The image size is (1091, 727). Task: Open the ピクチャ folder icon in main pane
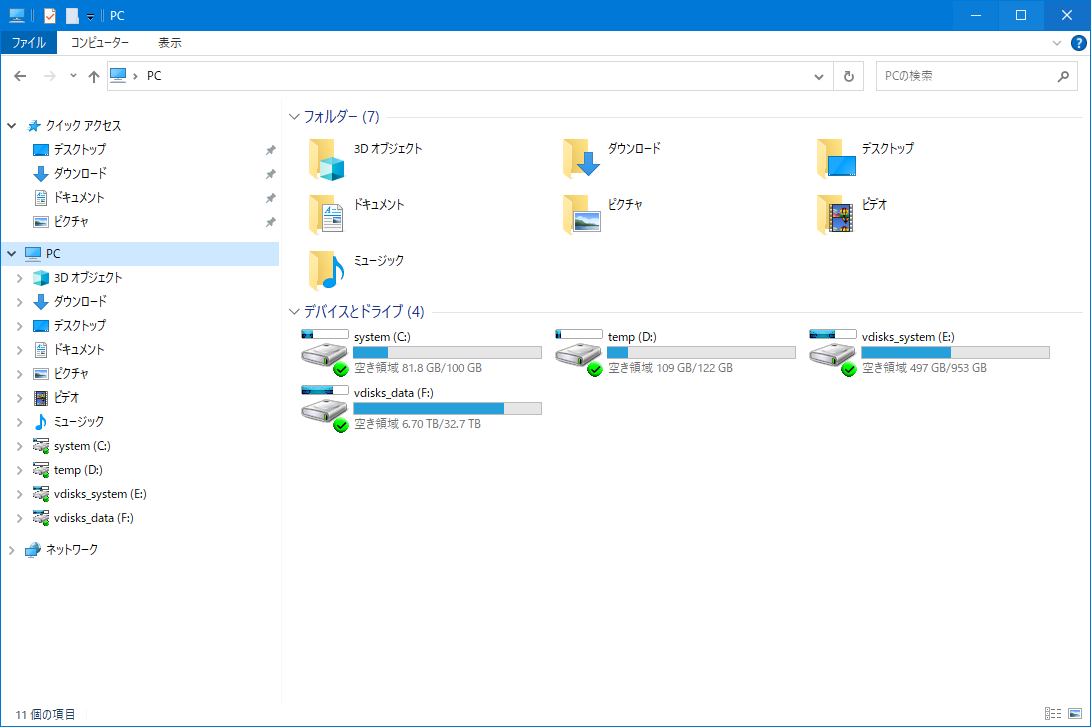(x=581, y=214)
